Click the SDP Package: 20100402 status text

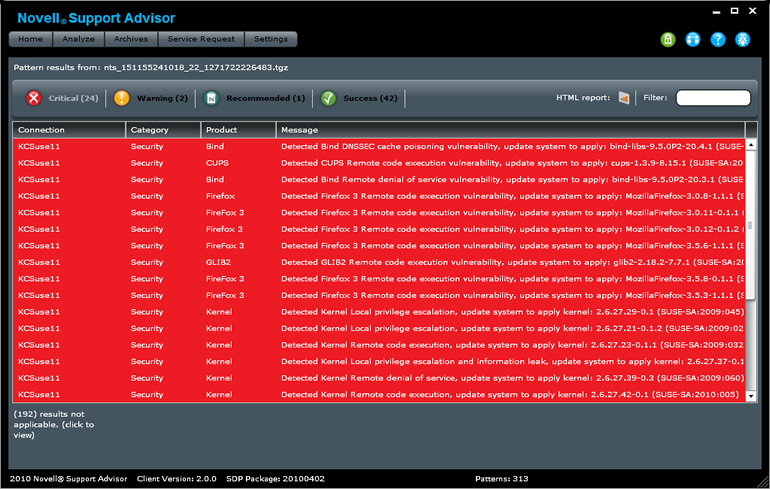click(x=275, y=479)
